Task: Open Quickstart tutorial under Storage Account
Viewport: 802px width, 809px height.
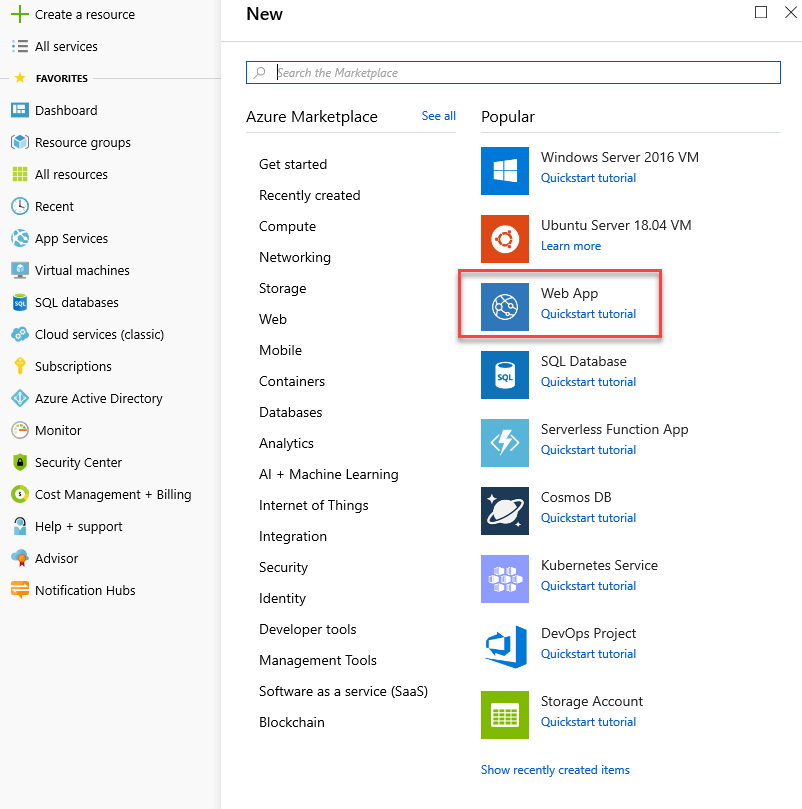Action: coord(588,722)
